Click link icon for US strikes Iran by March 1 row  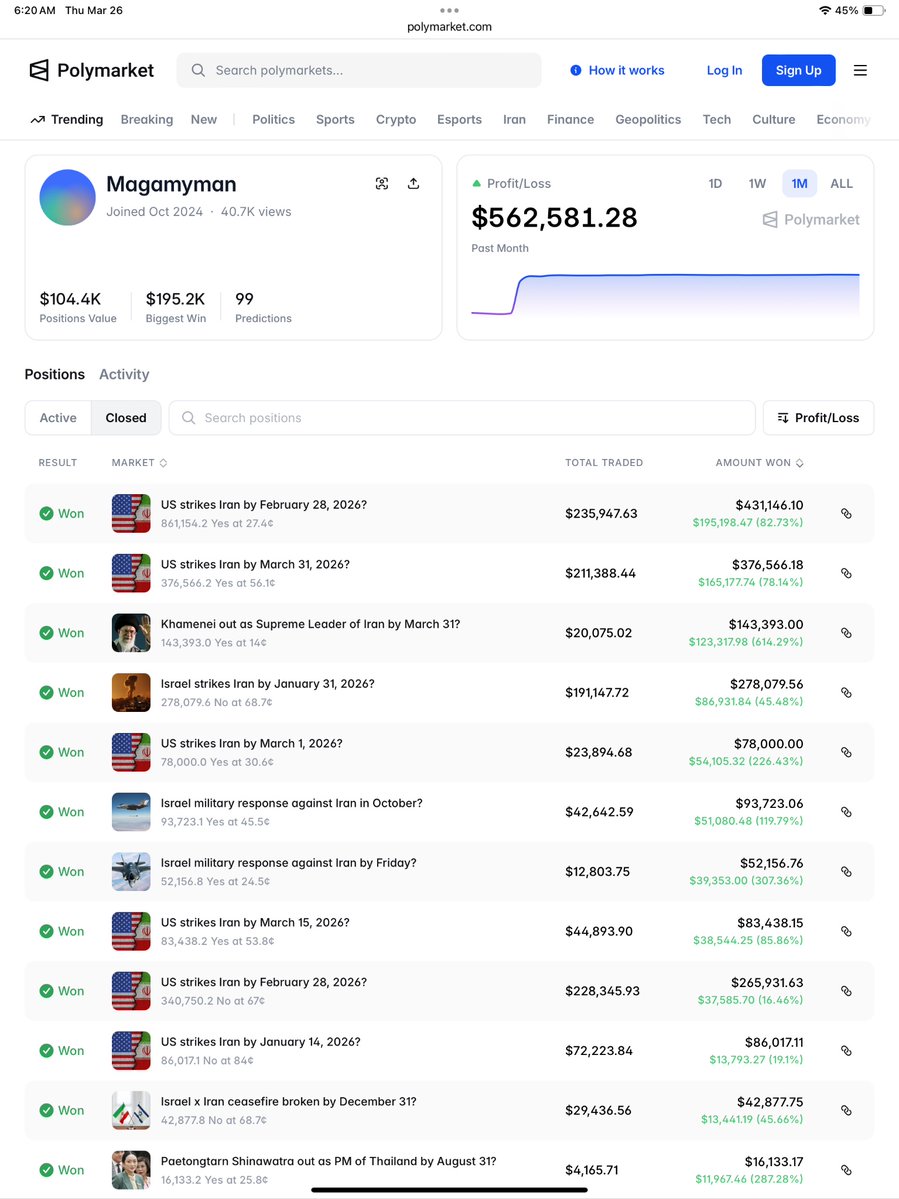pyautogui.click(x=846, y=752)
